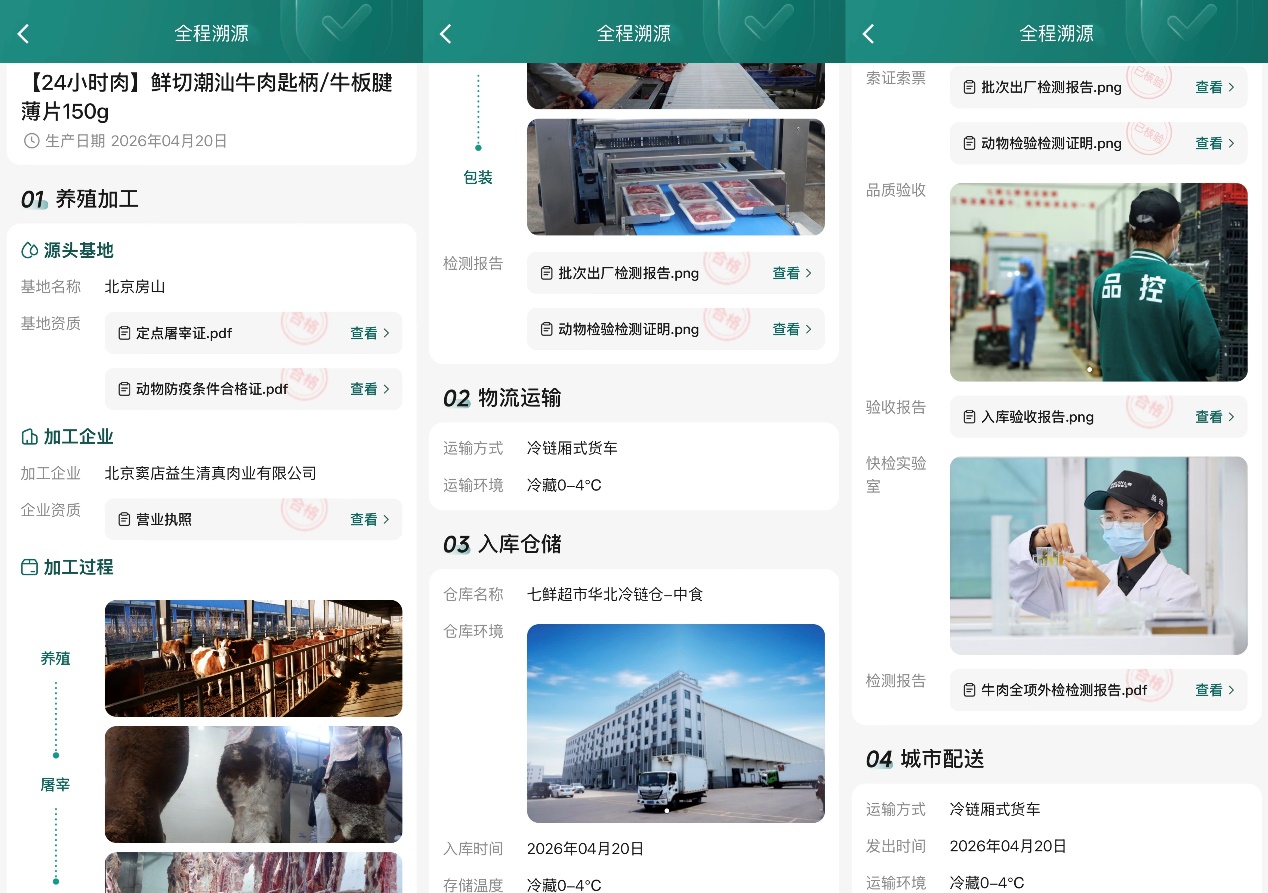Click the file icon beside 入库验收报告.png

click(x=969, y=417)
